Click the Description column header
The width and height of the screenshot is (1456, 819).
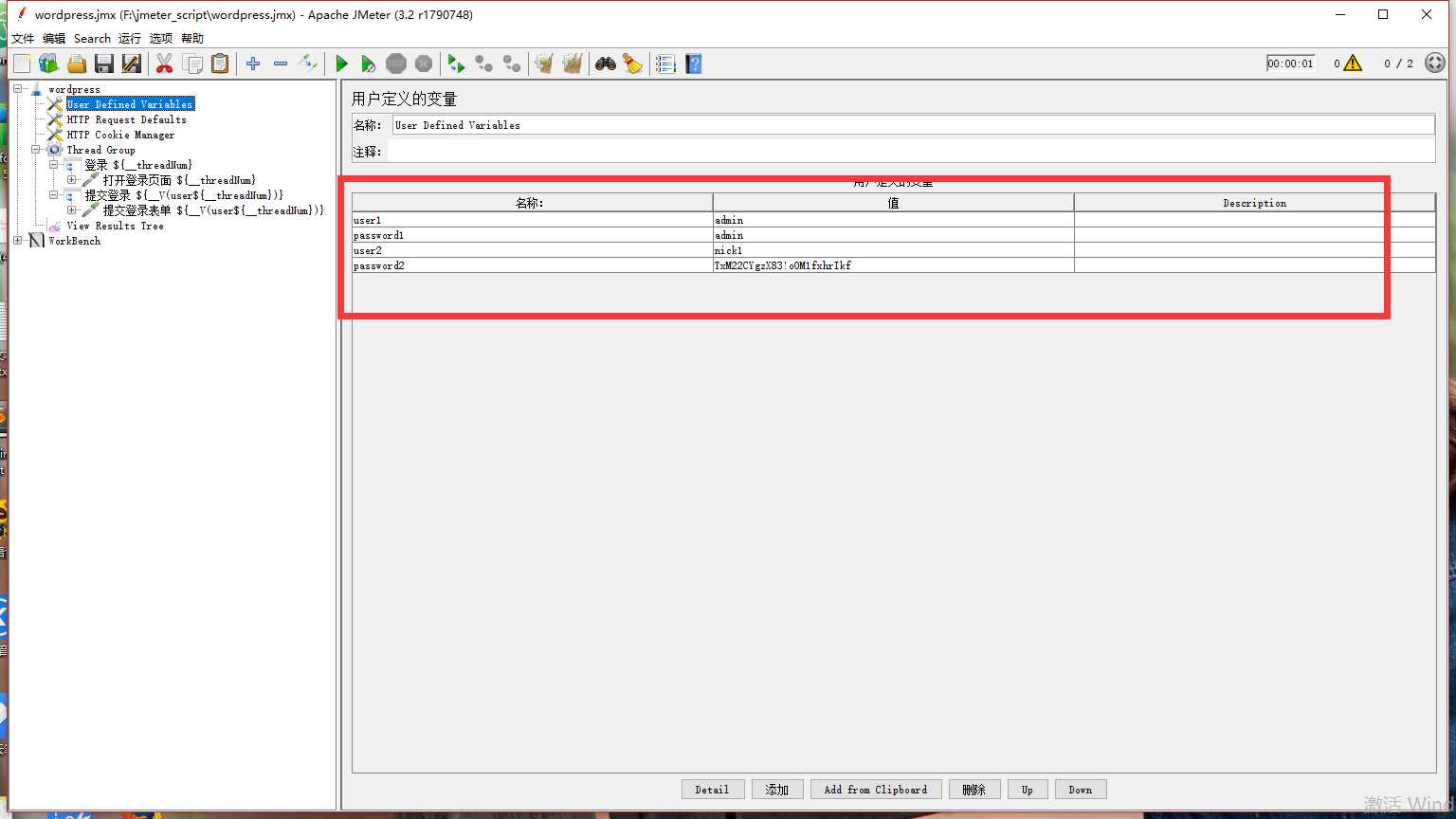1255,203
